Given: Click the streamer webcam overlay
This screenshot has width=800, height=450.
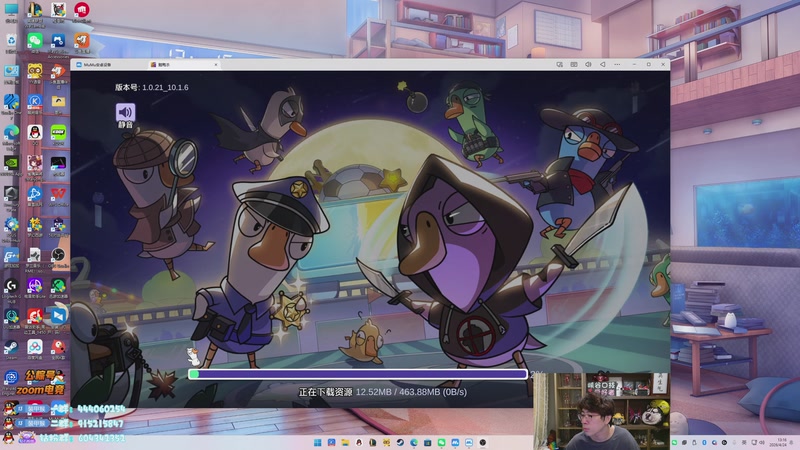Looking at the screenshot, I should (x=602, y=411).
